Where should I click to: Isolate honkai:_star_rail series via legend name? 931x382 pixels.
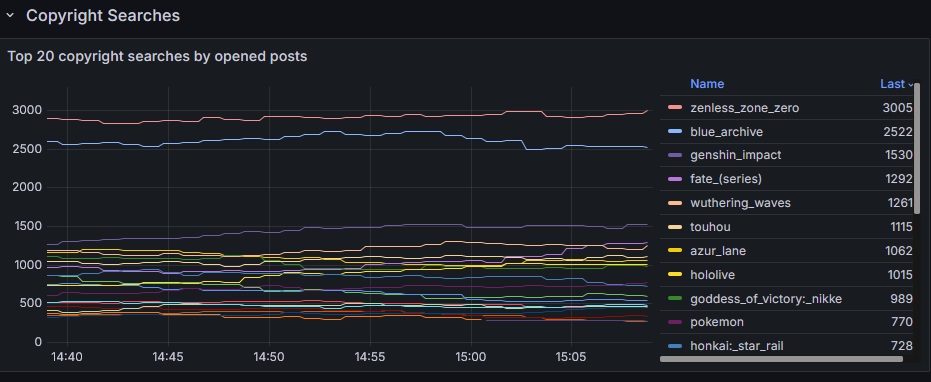[737, 346]
